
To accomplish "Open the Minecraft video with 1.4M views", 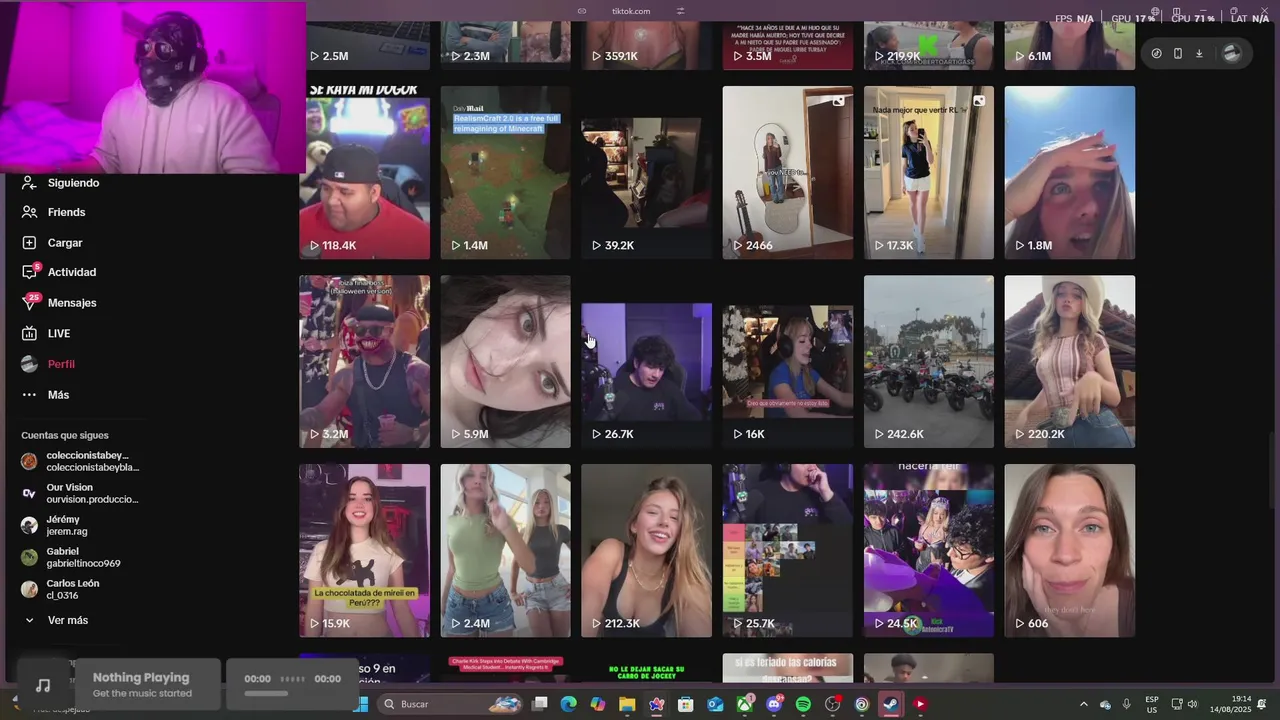I will tap(506, 173).
